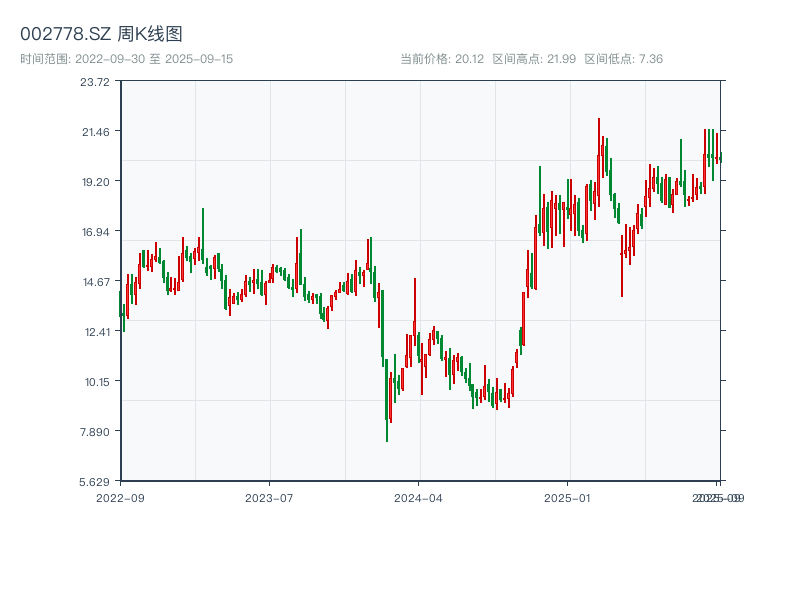The image size is (800, 600).
Task: Click the 14.67 y-axis price label
Action: (x=96, y=282)
